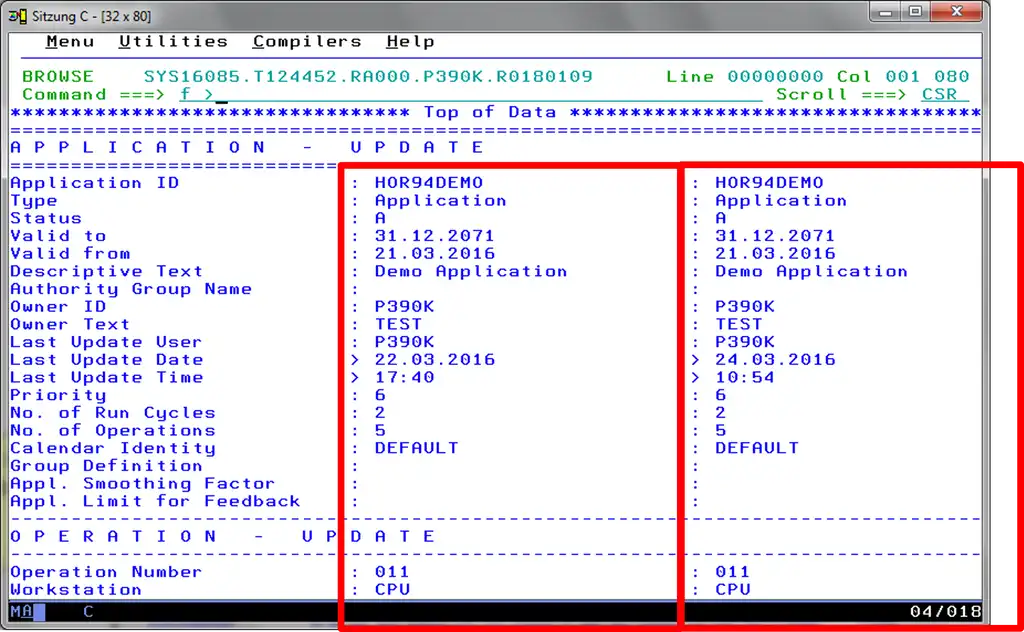Click the 'Col 001 080' indicator

(x=903, y=76)
